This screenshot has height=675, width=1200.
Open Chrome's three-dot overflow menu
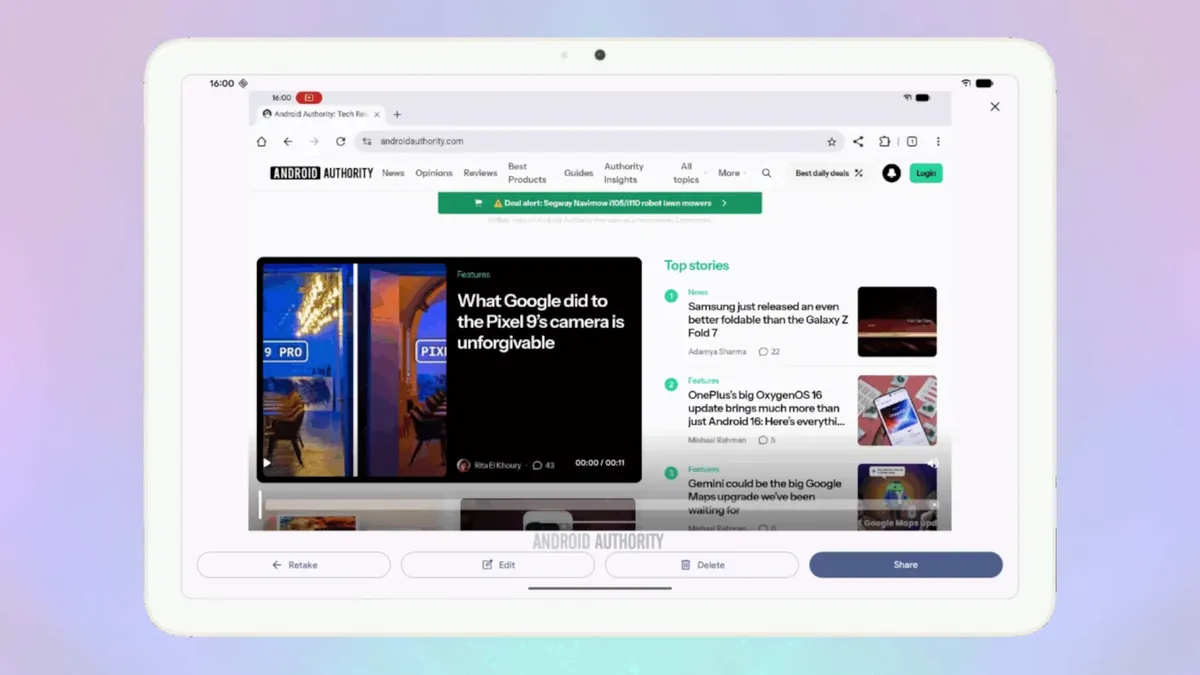coord(938,142)
